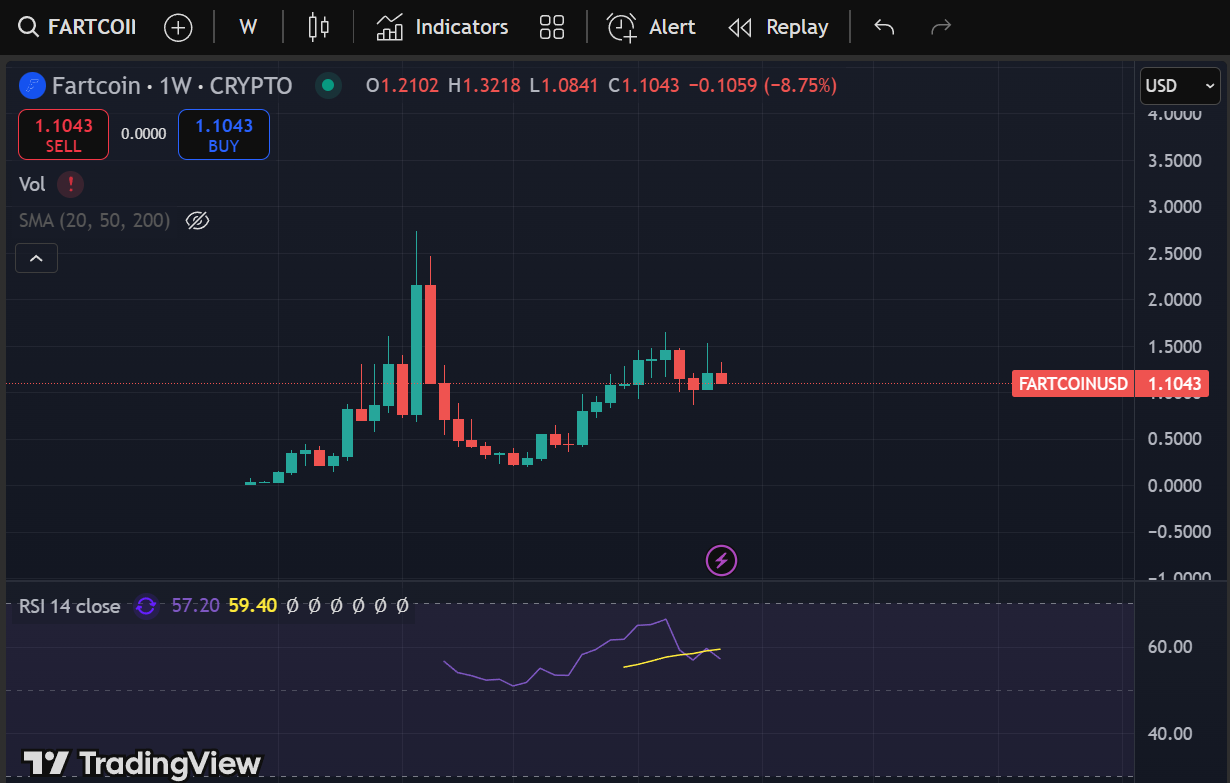The width and height of the screenshot is (1230, 783).
Task: Click the Vol warning exclamation icon
Action: coord(70,184)
